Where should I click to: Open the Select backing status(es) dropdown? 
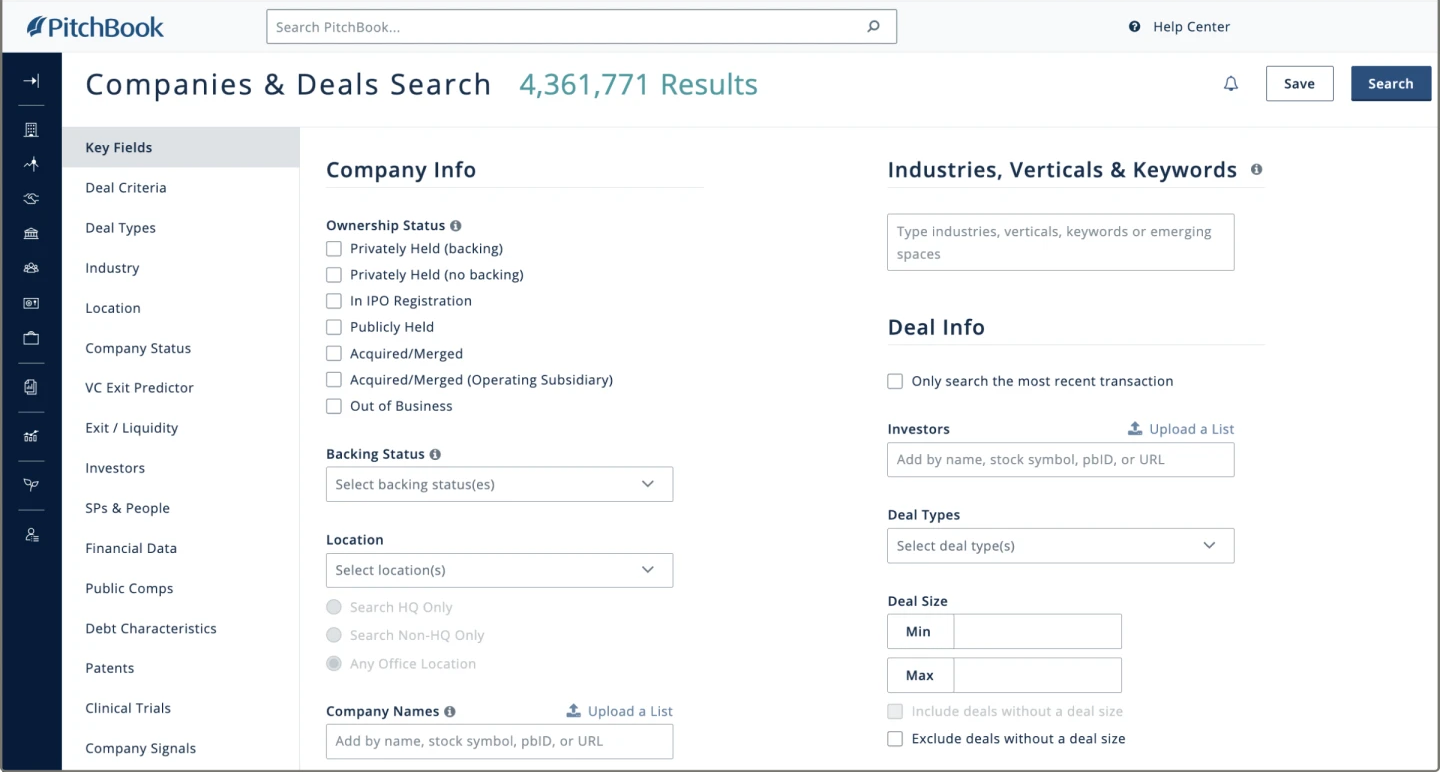tap(499, 484)
